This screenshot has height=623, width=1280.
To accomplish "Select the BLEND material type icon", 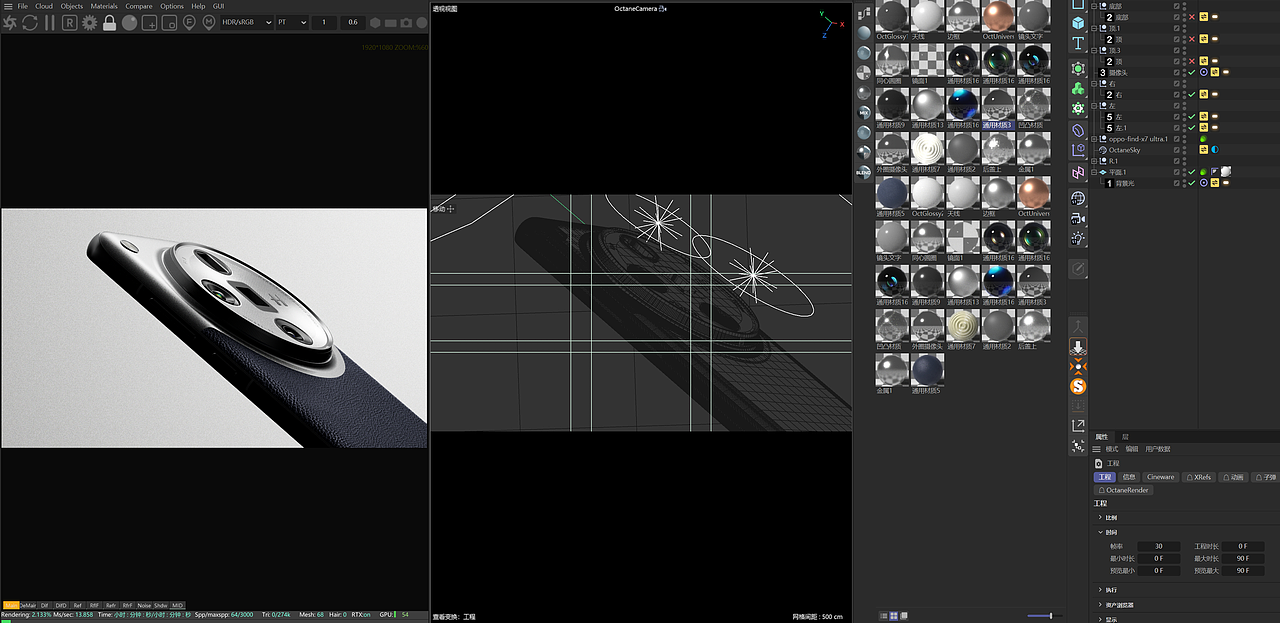I will [x=864, y=172].
